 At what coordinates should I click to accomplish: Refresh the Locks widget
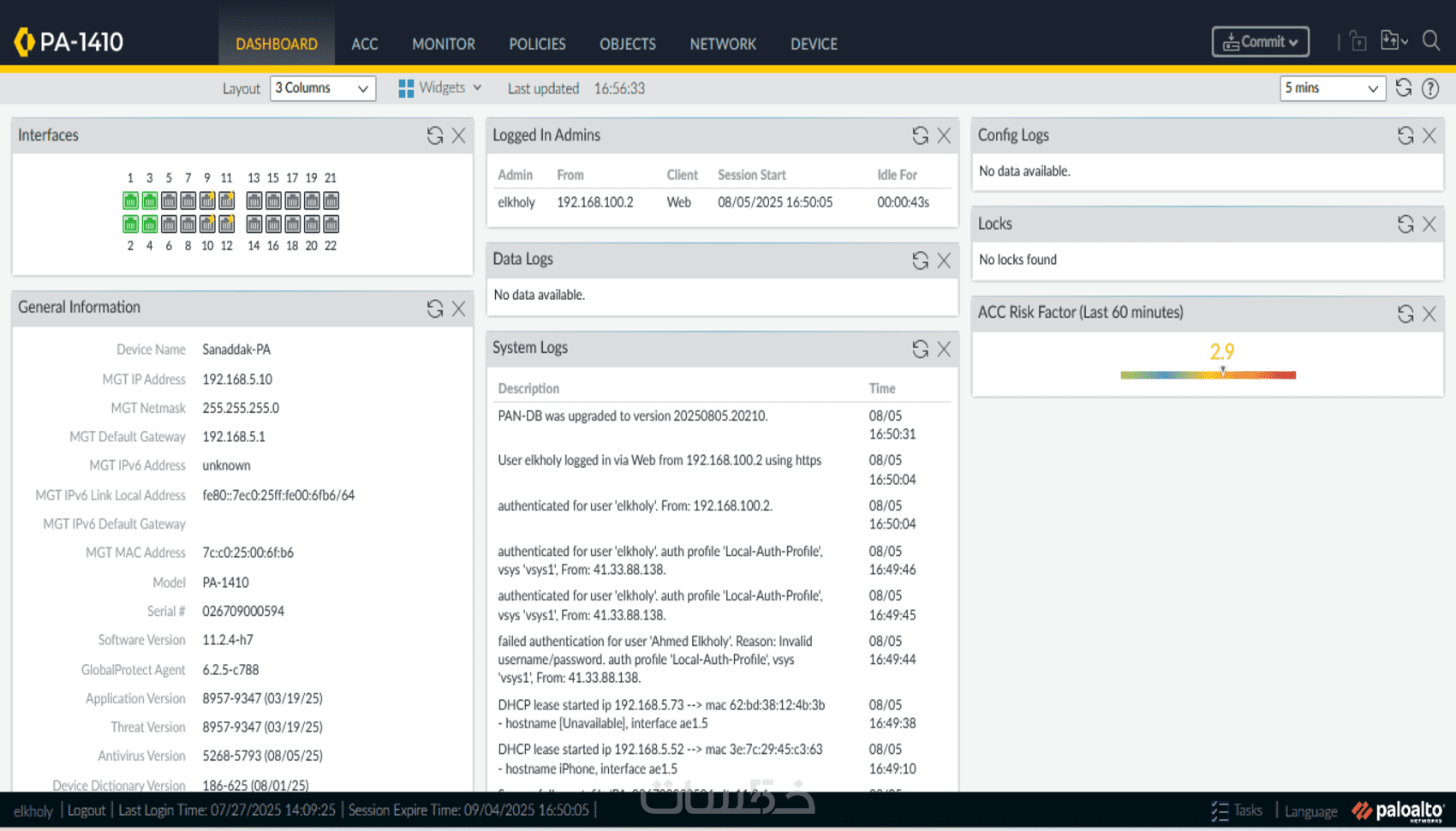click(1405, 224)
